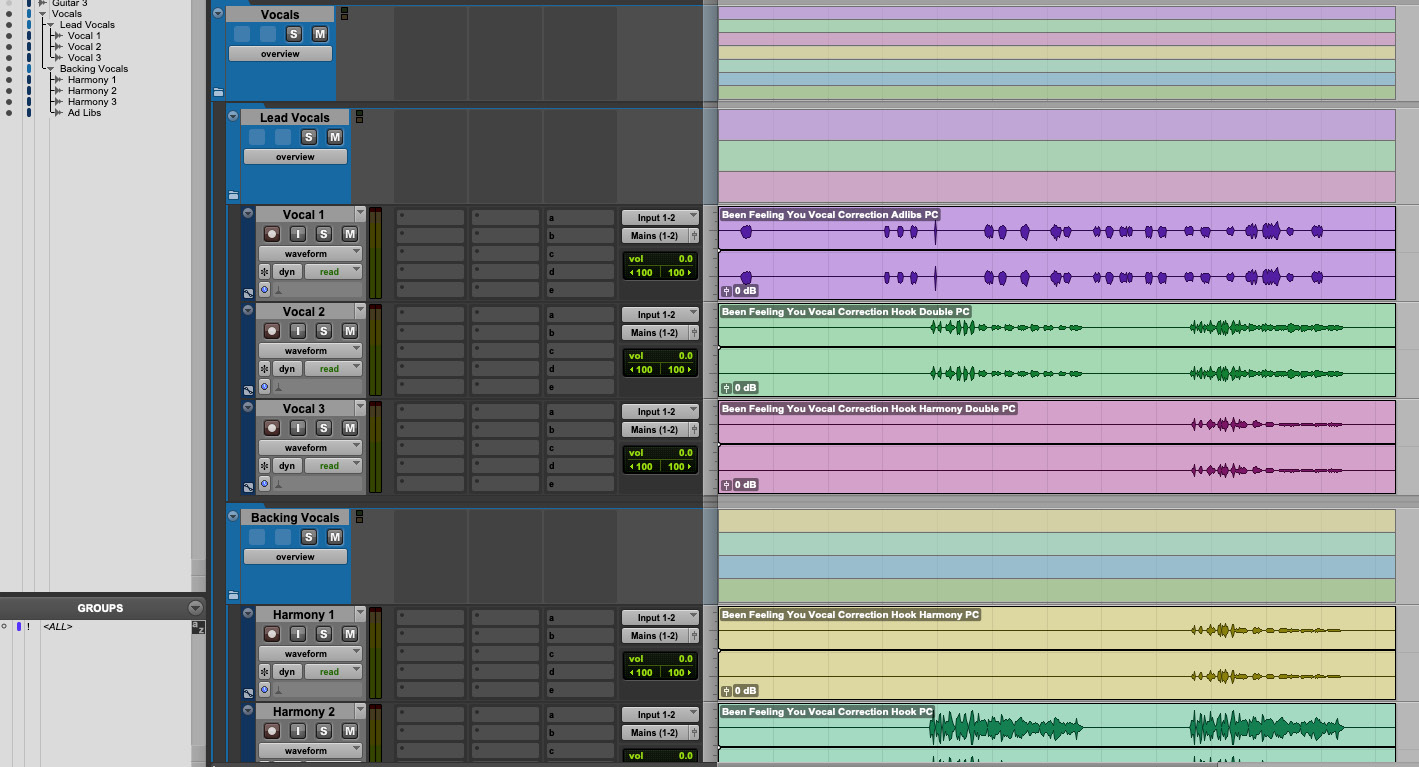Select the ALL group in Groups list
The height and width of the screenshot is (767, 1419).
click(x=58, y=627)
